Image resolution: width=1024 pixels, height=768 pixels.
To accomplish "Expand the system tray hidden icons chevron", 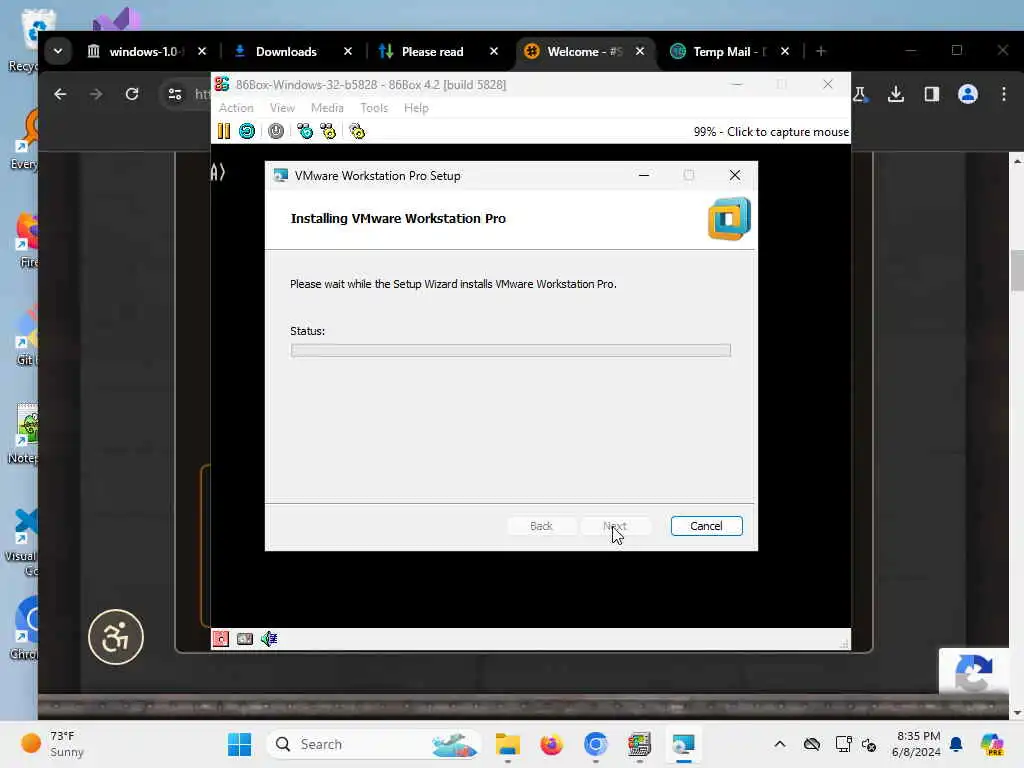I will [780, 744].
